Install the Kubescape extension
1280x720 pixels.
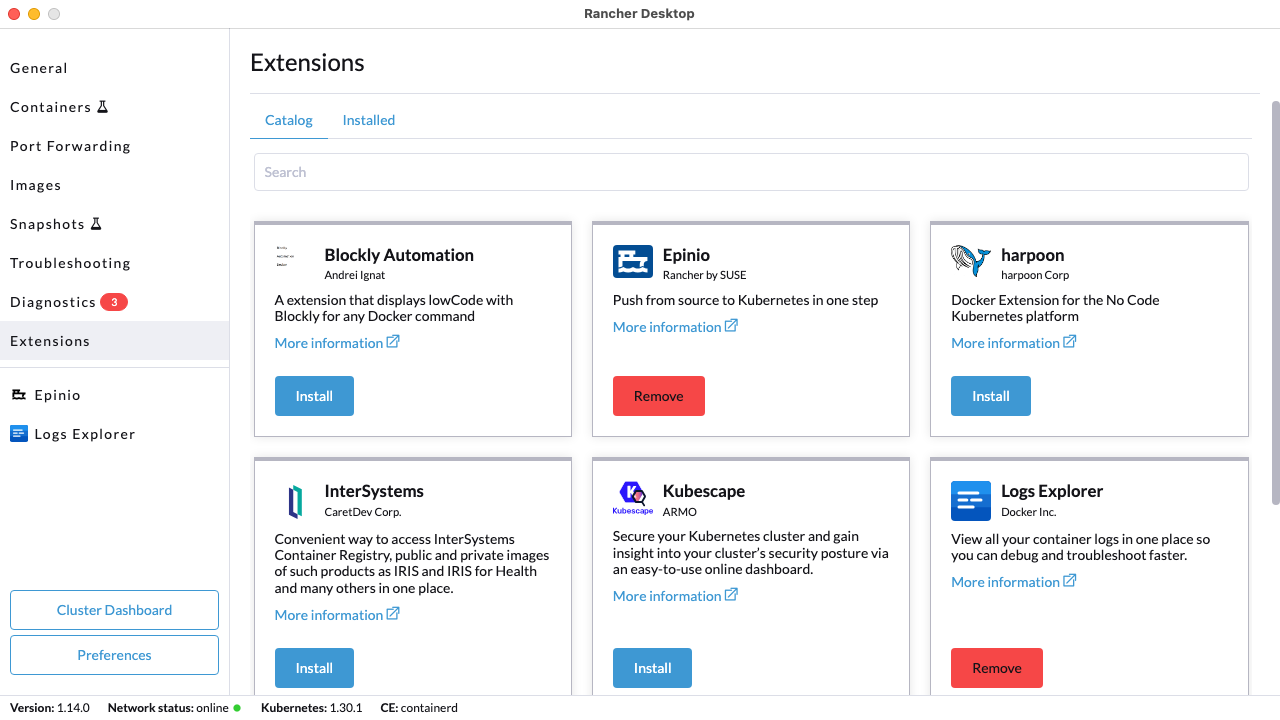pyautogui.click(x=652, y=668)
